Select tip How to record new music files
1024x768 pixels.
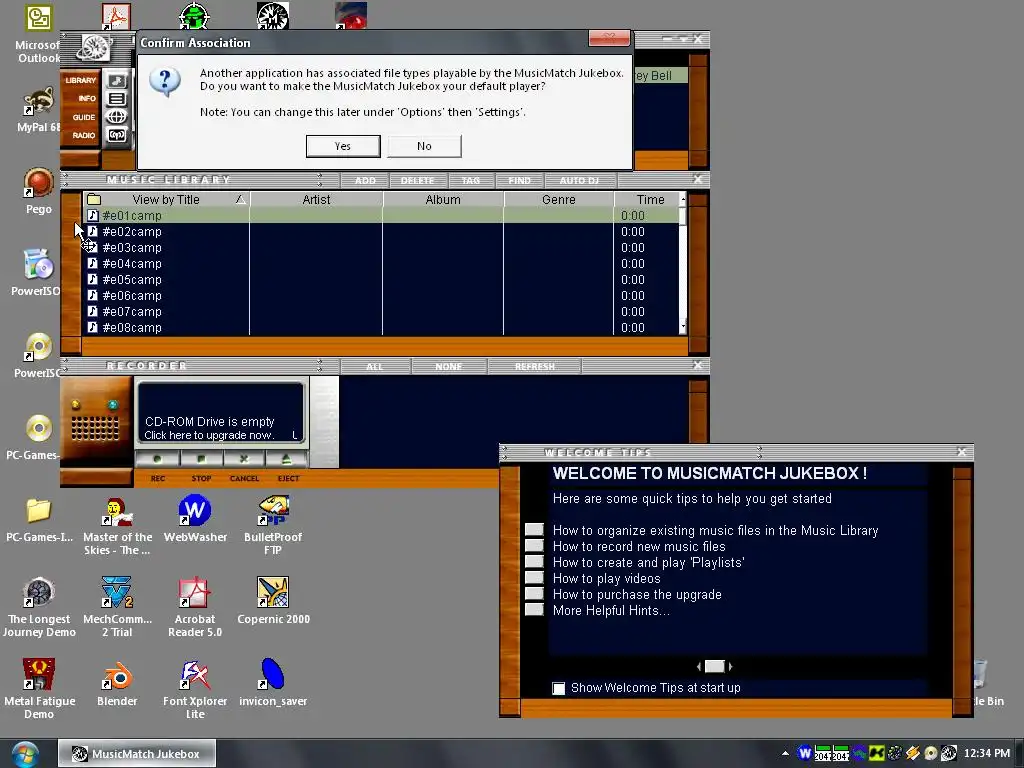pyautogui.click(x=534, y=545)
